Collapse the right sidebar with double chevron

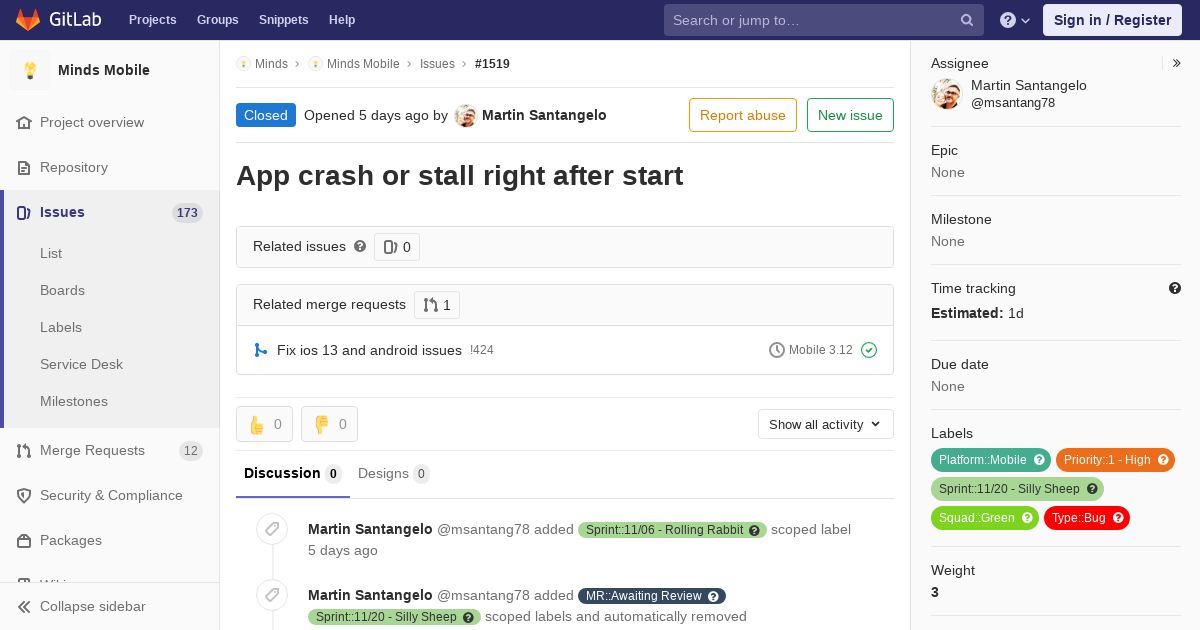tap(1177, 63)
